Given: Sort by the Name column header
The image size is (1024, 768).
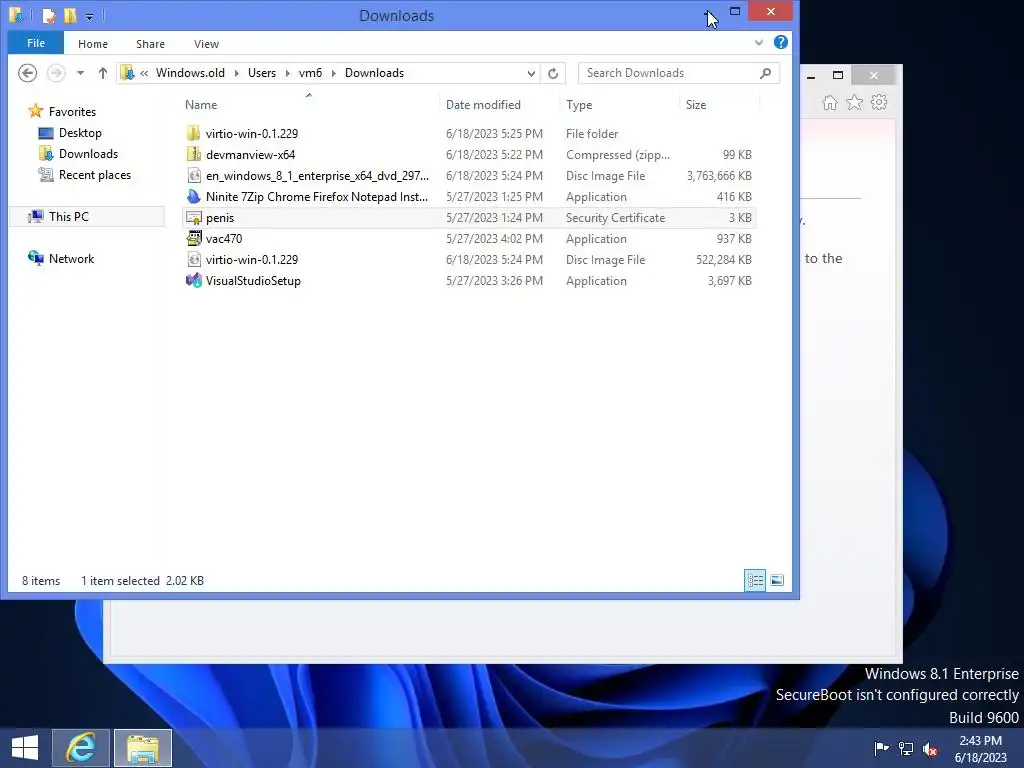Looking at the screenshot, I should tap(200, 104).
